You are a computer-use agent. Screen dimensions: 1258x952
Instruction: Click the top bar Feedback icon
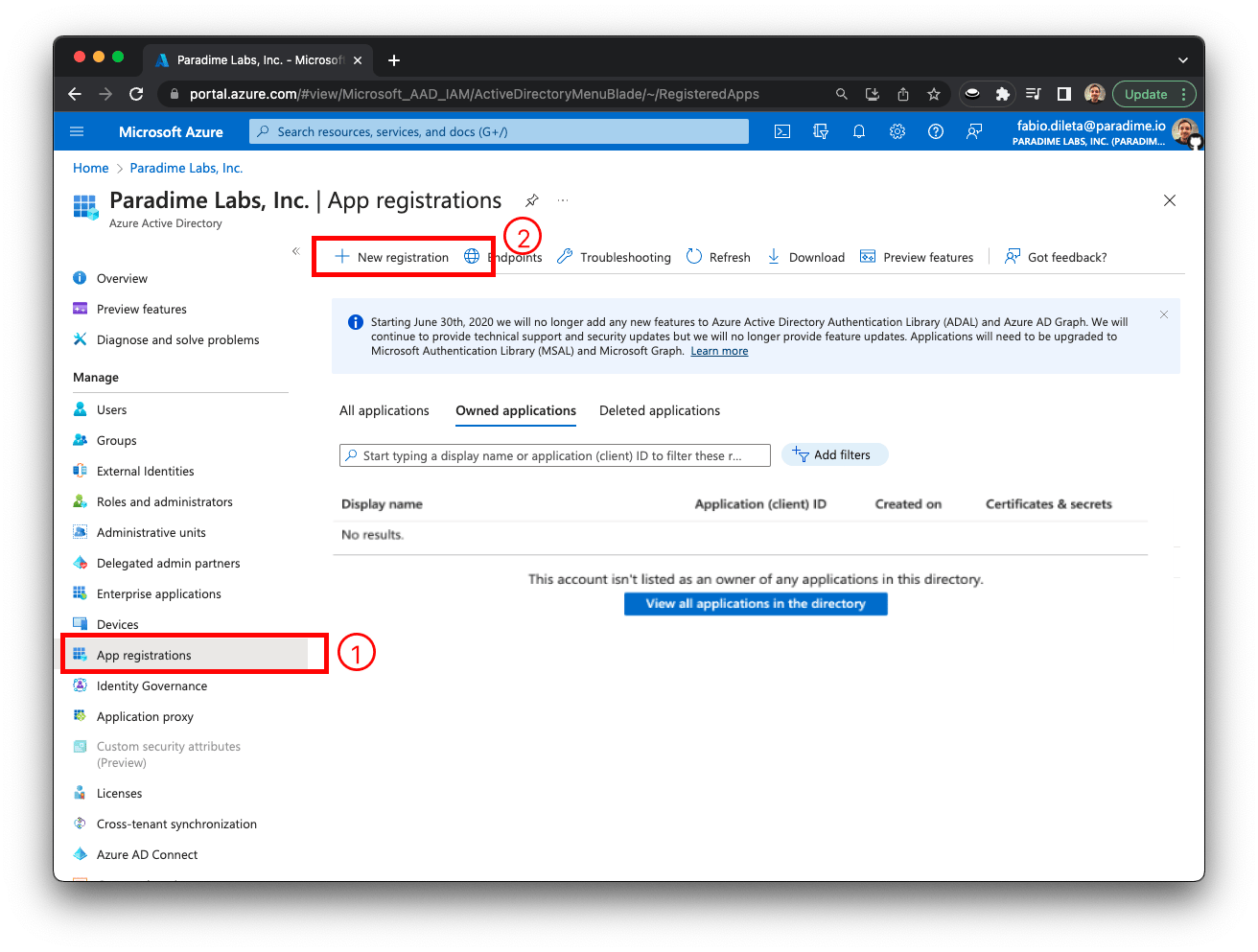[974, 131]
